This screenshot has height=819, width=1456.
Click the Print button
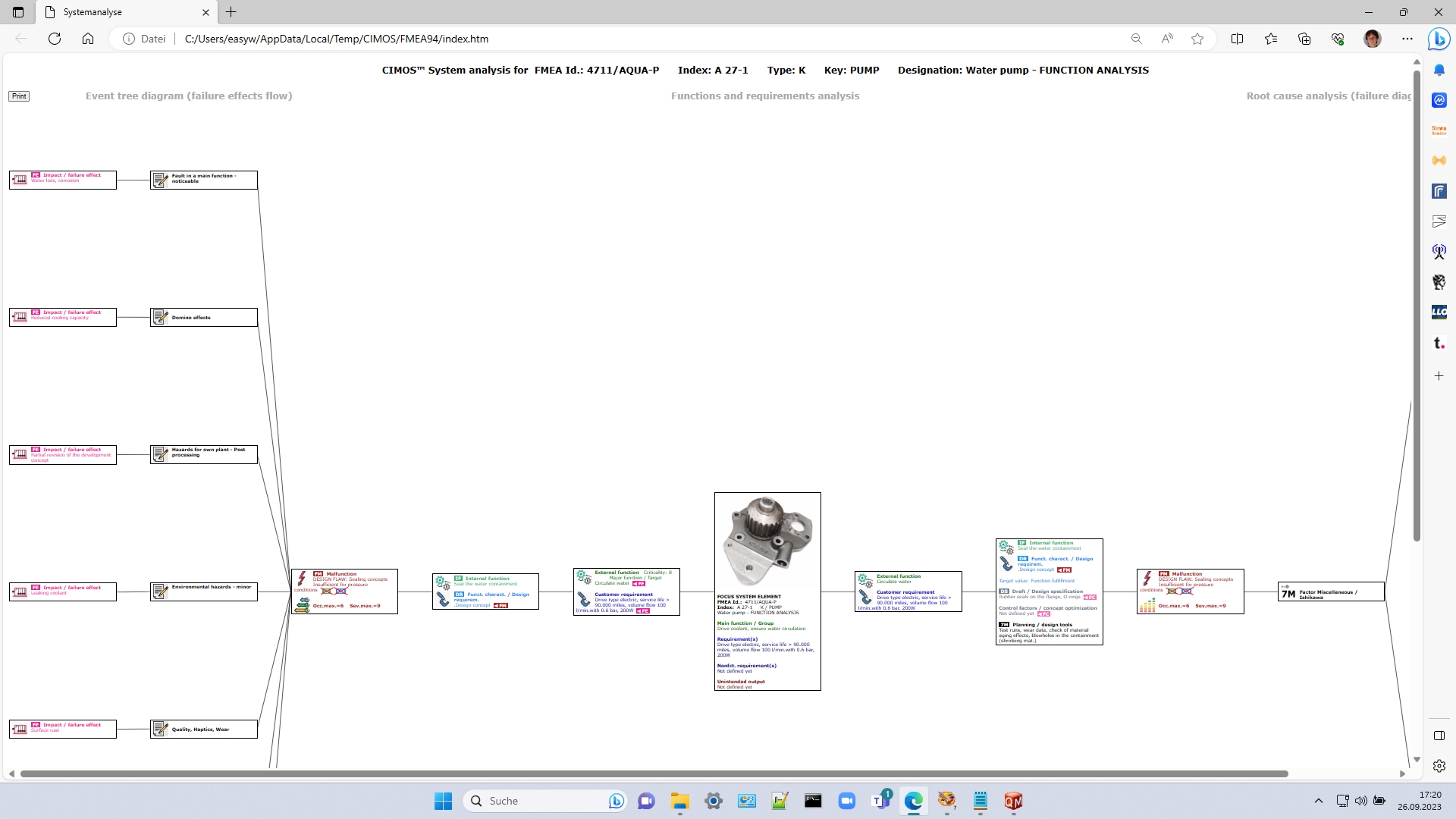coord(19,96)
